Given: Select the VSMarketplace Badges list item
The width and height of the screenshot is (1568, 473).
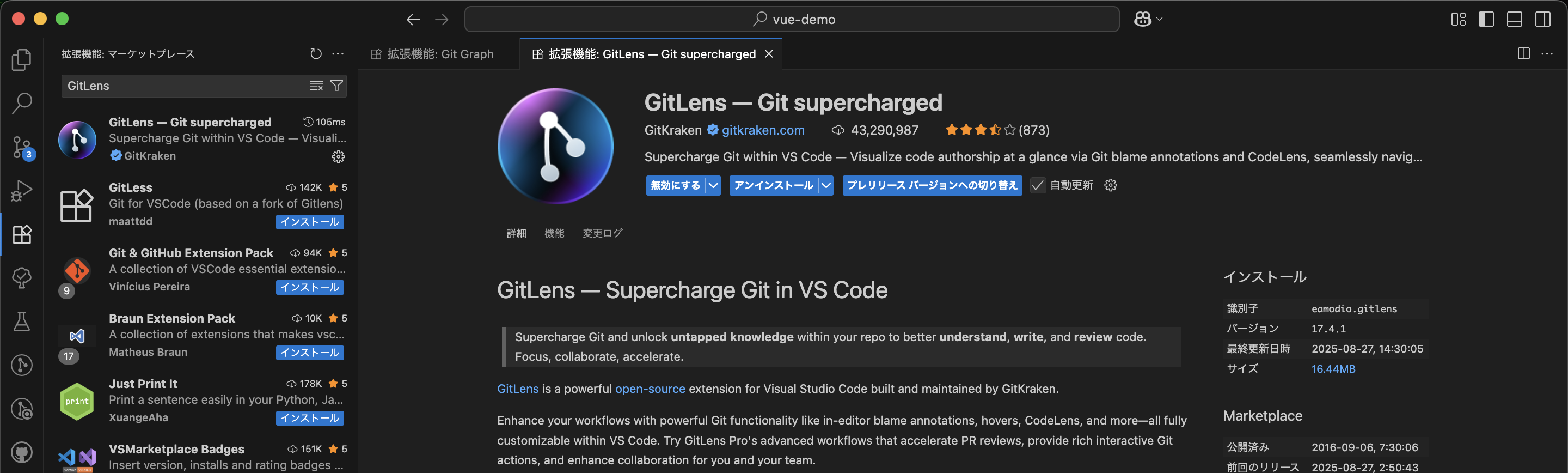Looking at the screenshot, I should (201, 457).
